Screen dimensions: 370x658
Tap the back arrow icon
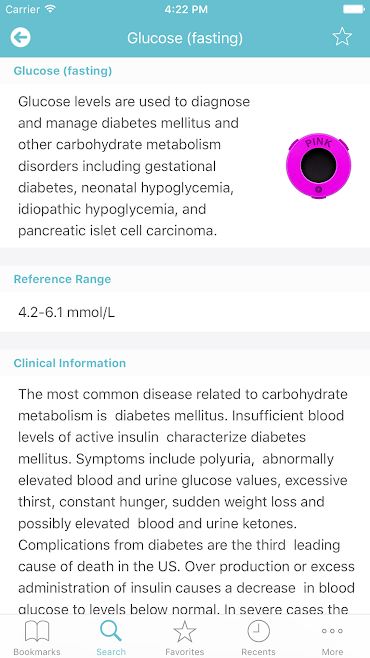(21, 38)
